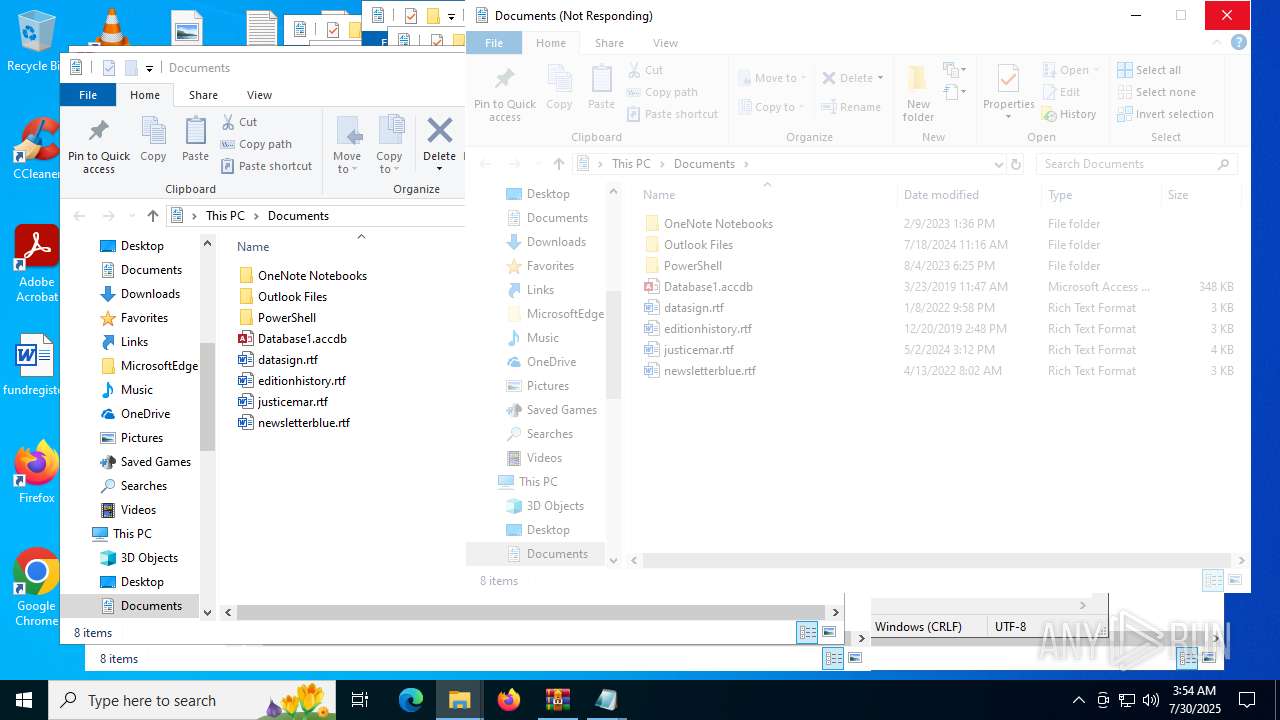Open notification center on taskbar

coord(1247,700)
